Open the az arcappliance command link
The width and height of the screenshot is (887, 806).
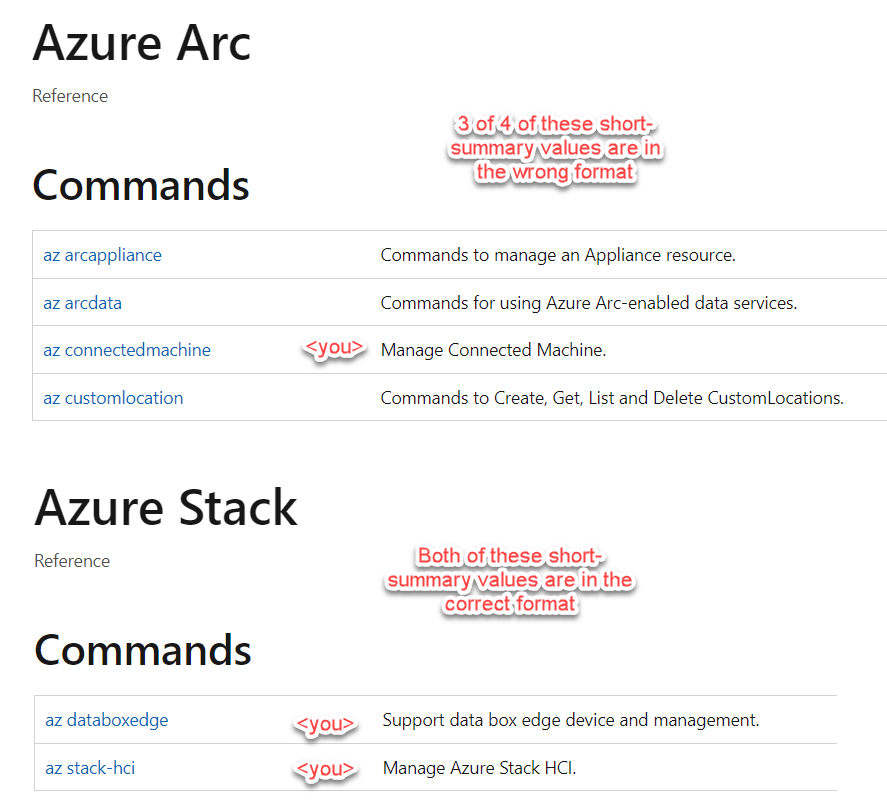click(x=102, y=255)
